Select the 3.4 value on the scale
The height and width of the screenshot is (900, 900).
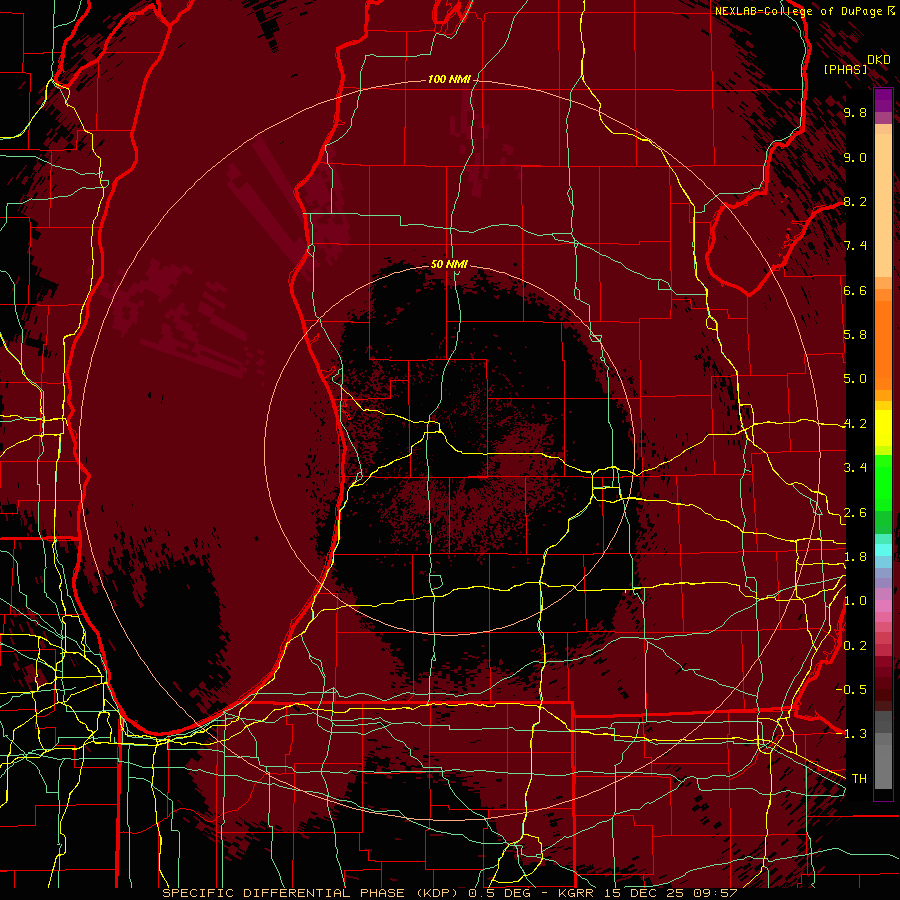point(855,468)
